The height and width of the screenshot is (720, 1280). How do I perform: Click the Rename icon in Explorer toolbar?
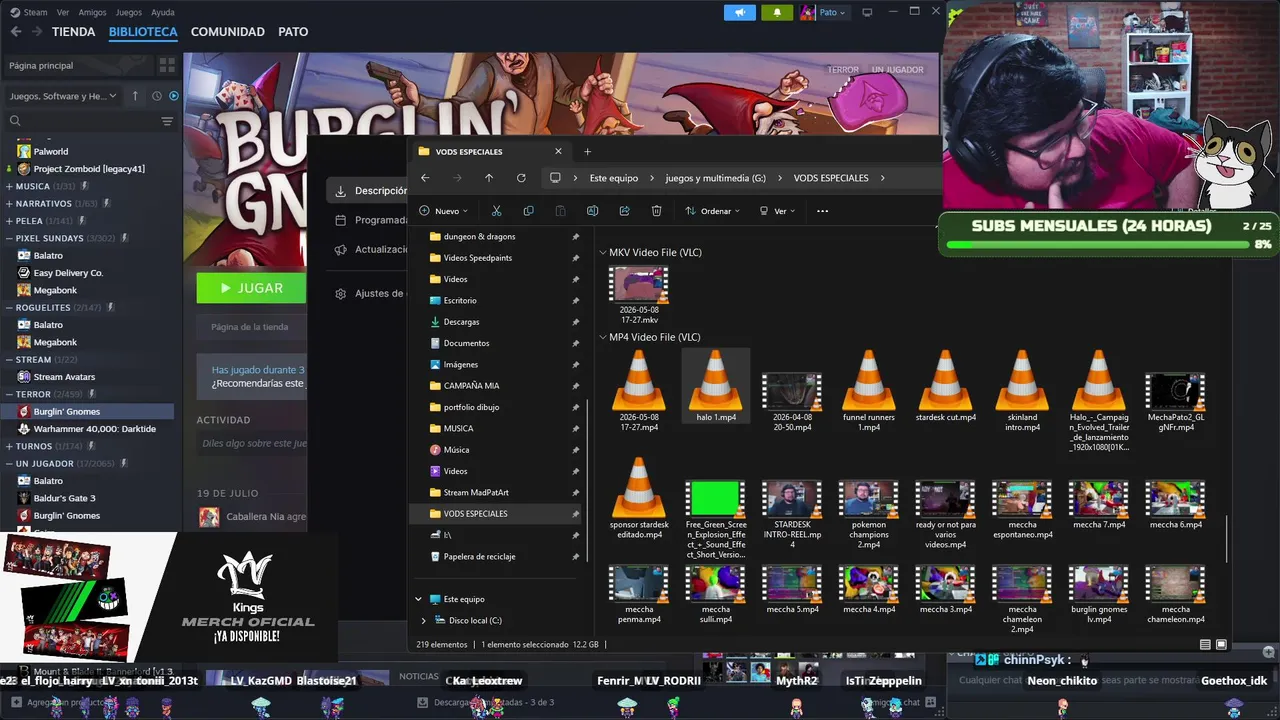click(x=592, y=211)
